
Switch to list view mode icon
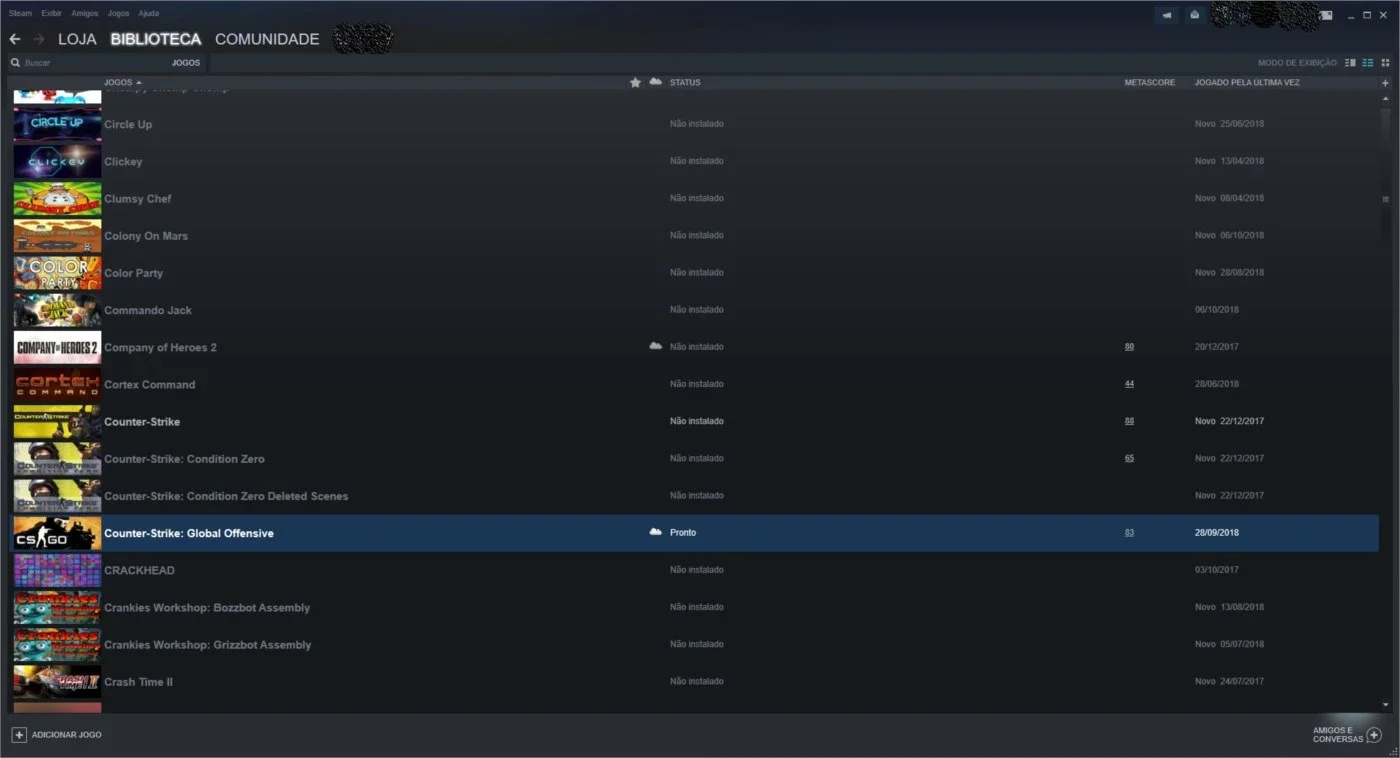coord(1368,62)
